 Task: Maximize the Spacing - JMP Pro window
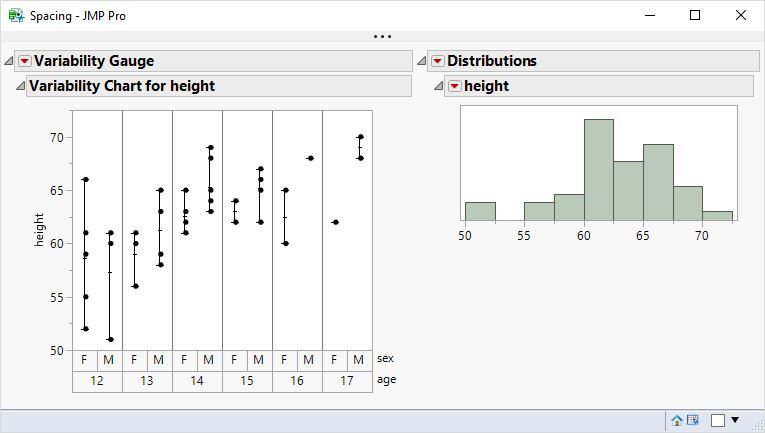(695, 16)
